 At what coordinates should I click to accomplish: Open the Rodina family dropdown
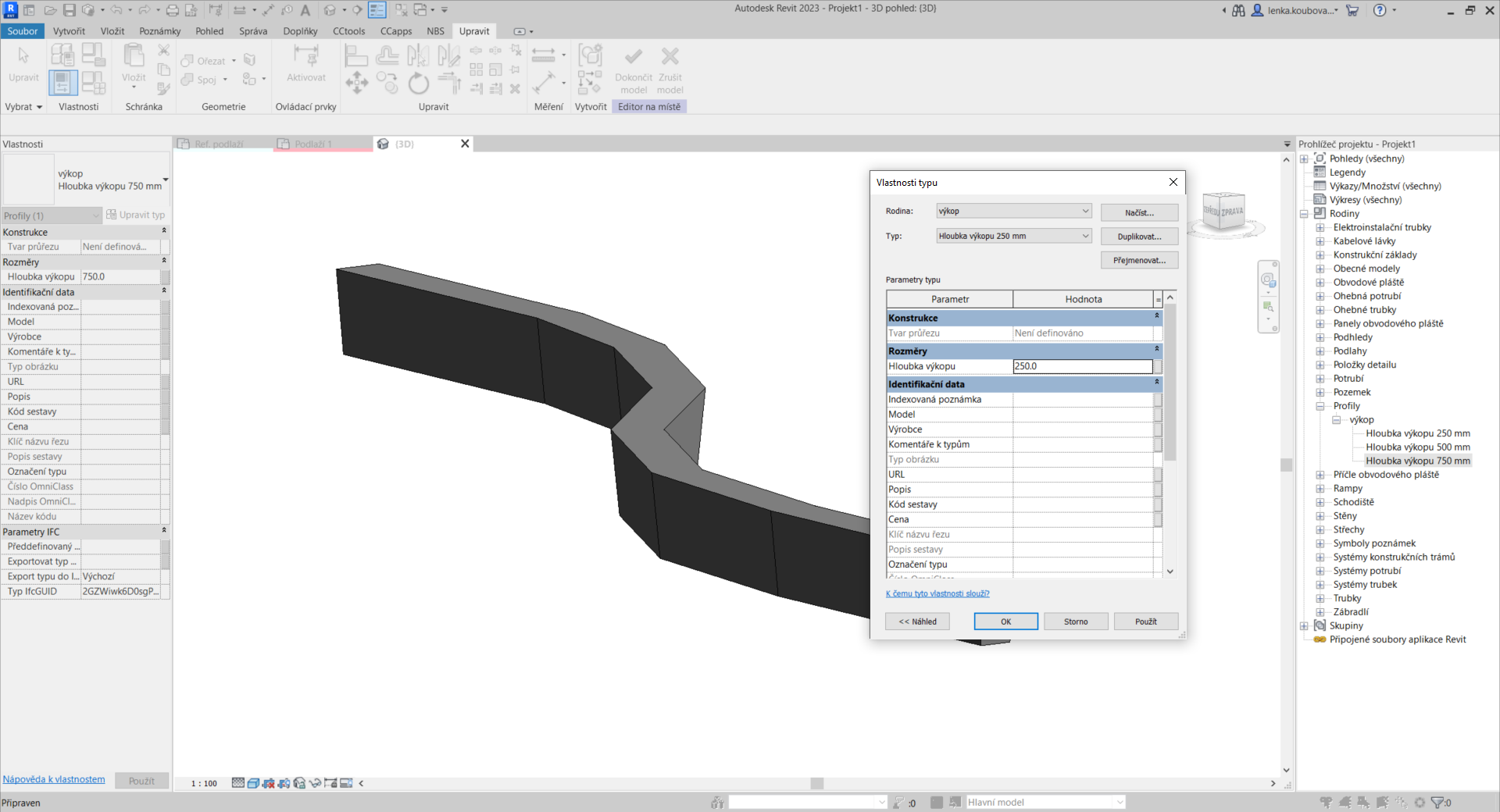click(1013, 211)
